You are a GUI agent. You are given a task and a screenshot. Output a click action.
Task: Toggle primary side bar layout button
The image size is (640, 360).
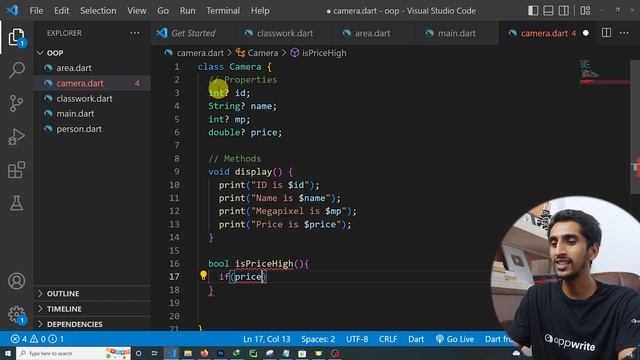(533, 11)
